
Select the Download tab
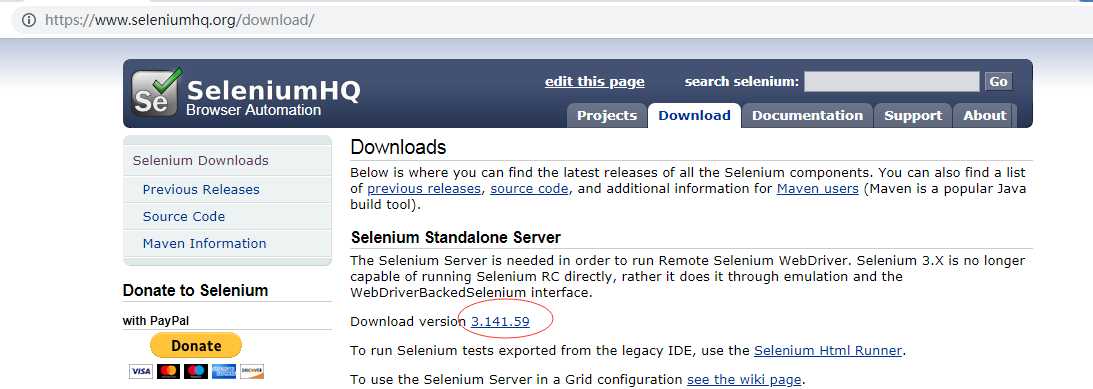point(694,116)
